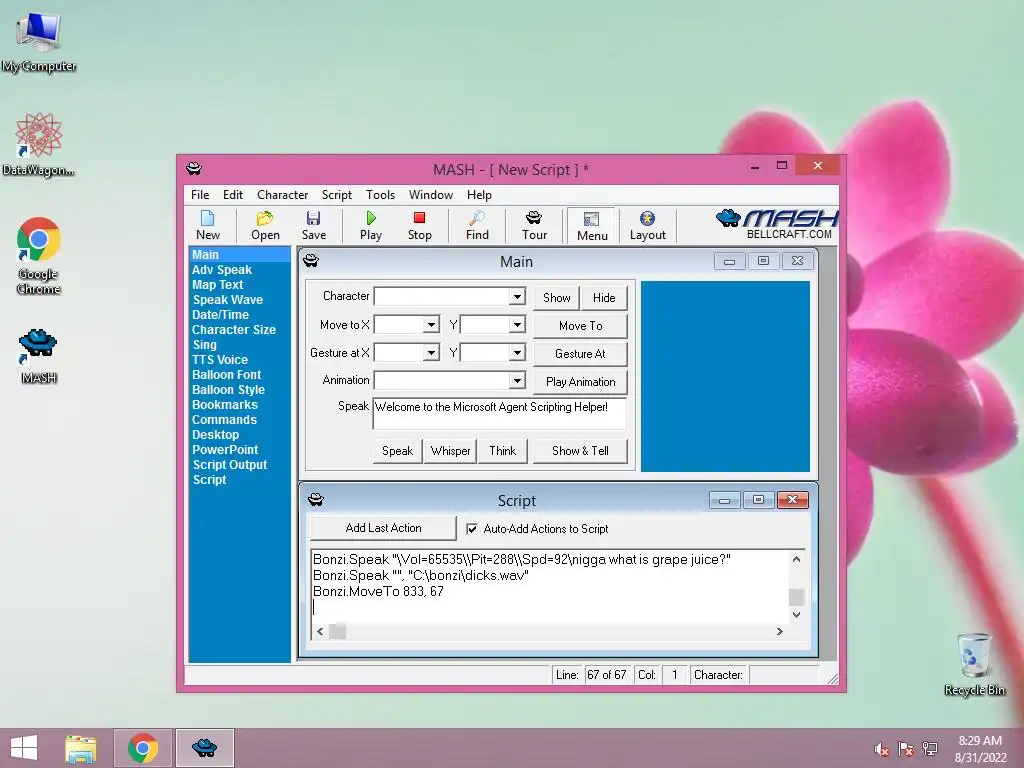
Task: Switch to Chrome in the taskbar
Action: [x=143, y=748]
